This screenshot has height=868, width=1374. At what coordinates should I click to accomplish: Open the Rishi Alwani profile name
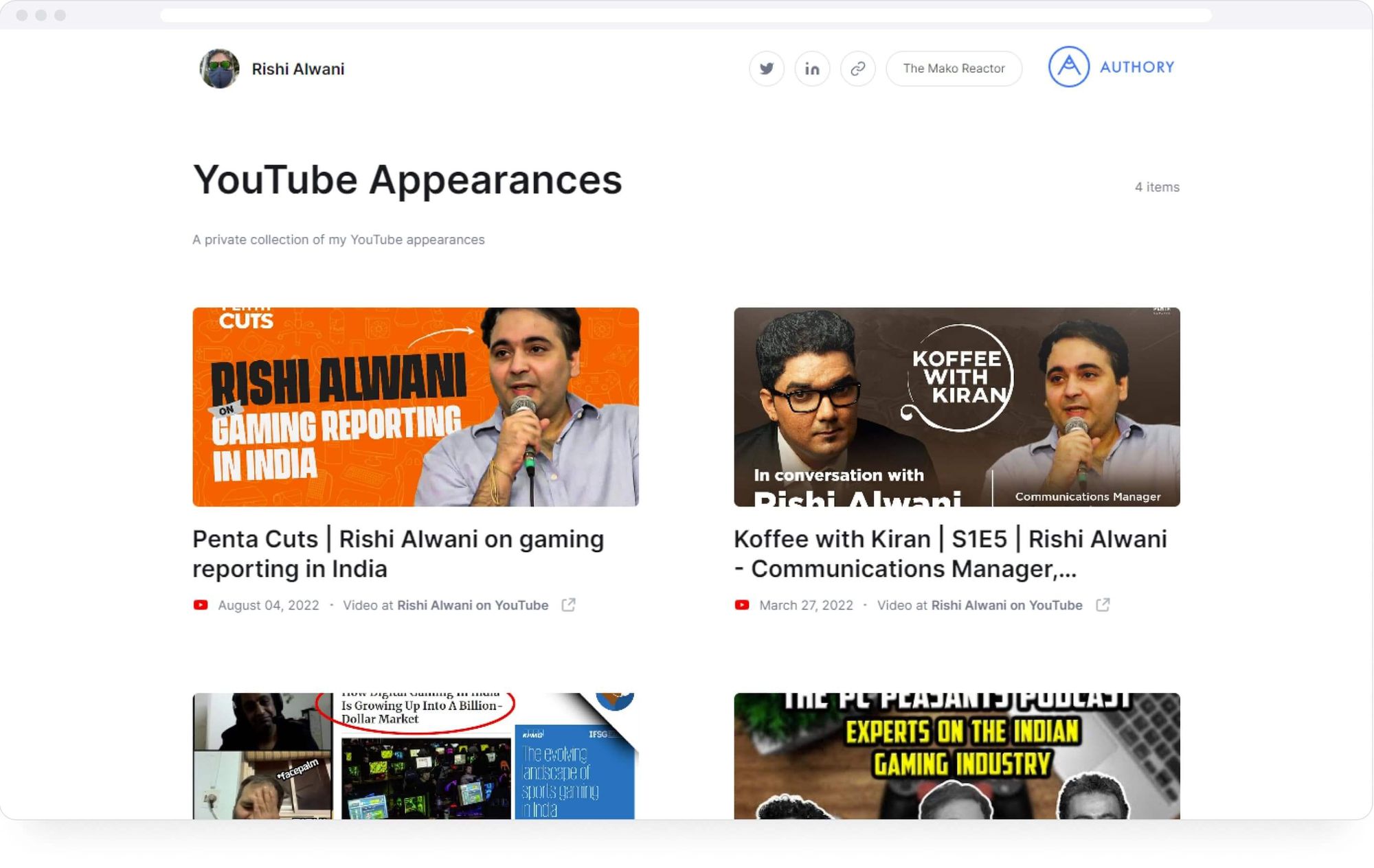click(x=298, y=69)
